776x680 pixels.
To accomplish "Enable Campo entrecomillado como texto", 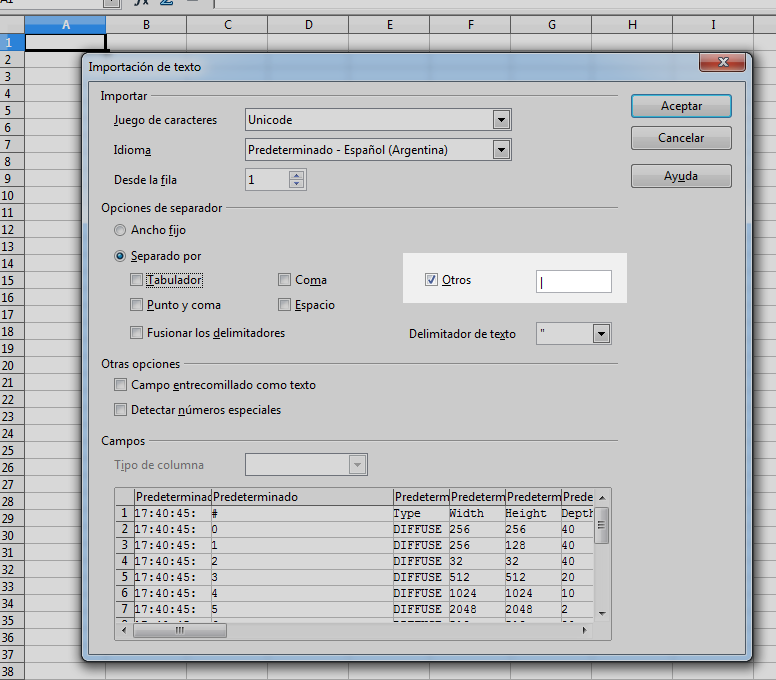I will click(120, 385).
